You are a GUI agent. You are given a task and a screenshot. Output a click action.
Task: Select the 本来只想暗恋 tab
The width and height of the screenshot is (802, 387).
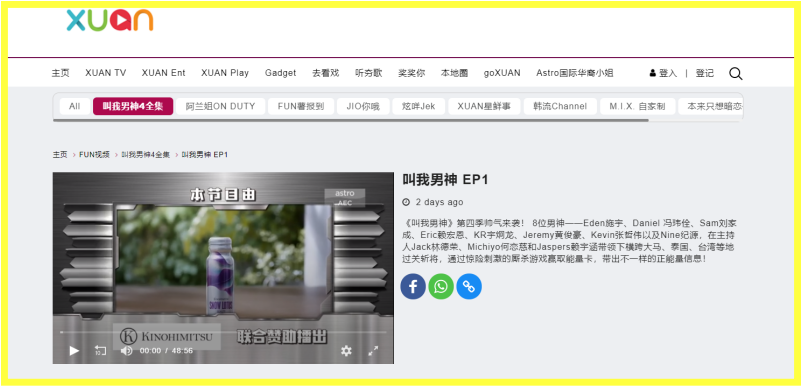pyautogui.click(x=710, y=106)
